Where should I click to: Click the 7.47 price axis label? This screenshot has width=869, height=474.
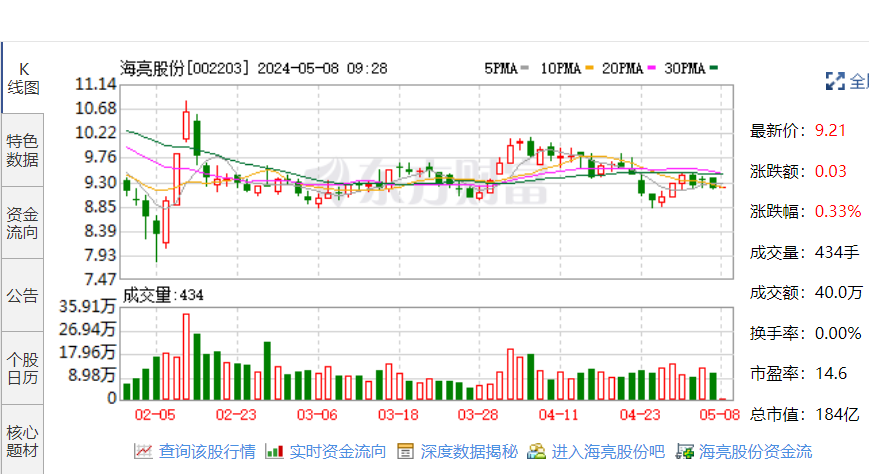pyautogui.click(x=100, y=279)
